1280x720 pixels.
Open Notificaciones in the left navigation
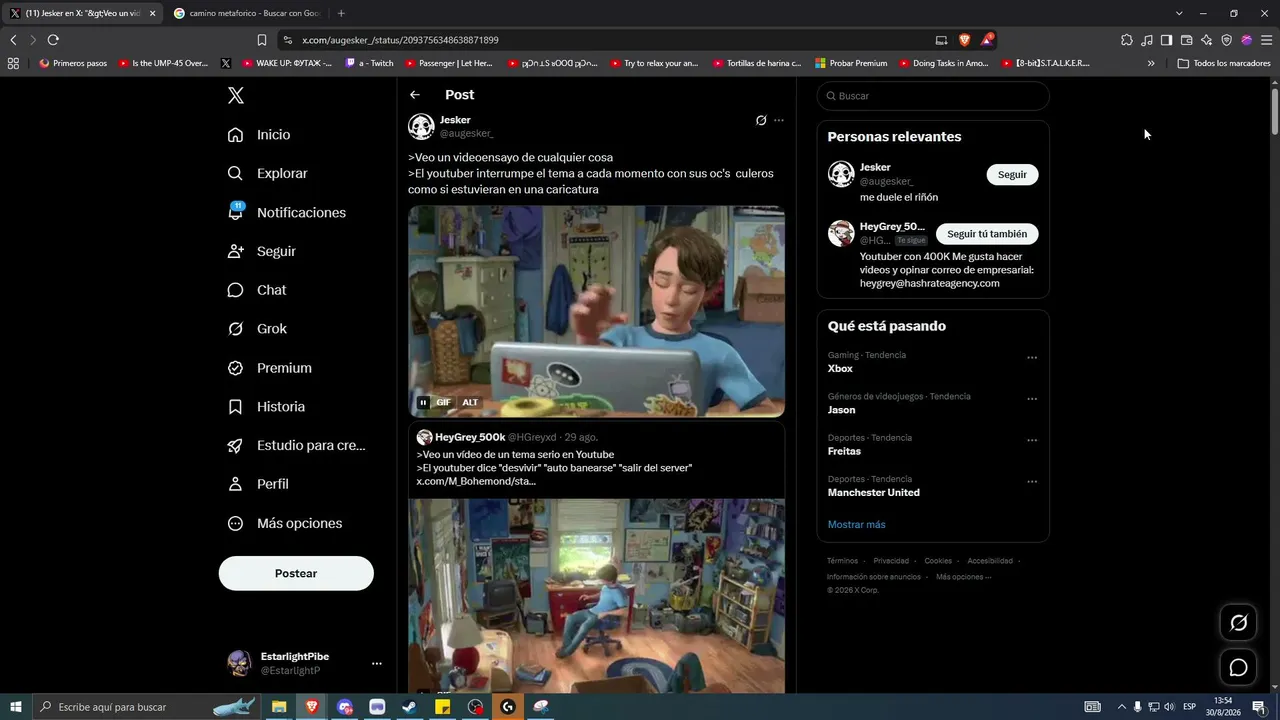[287, 213]
